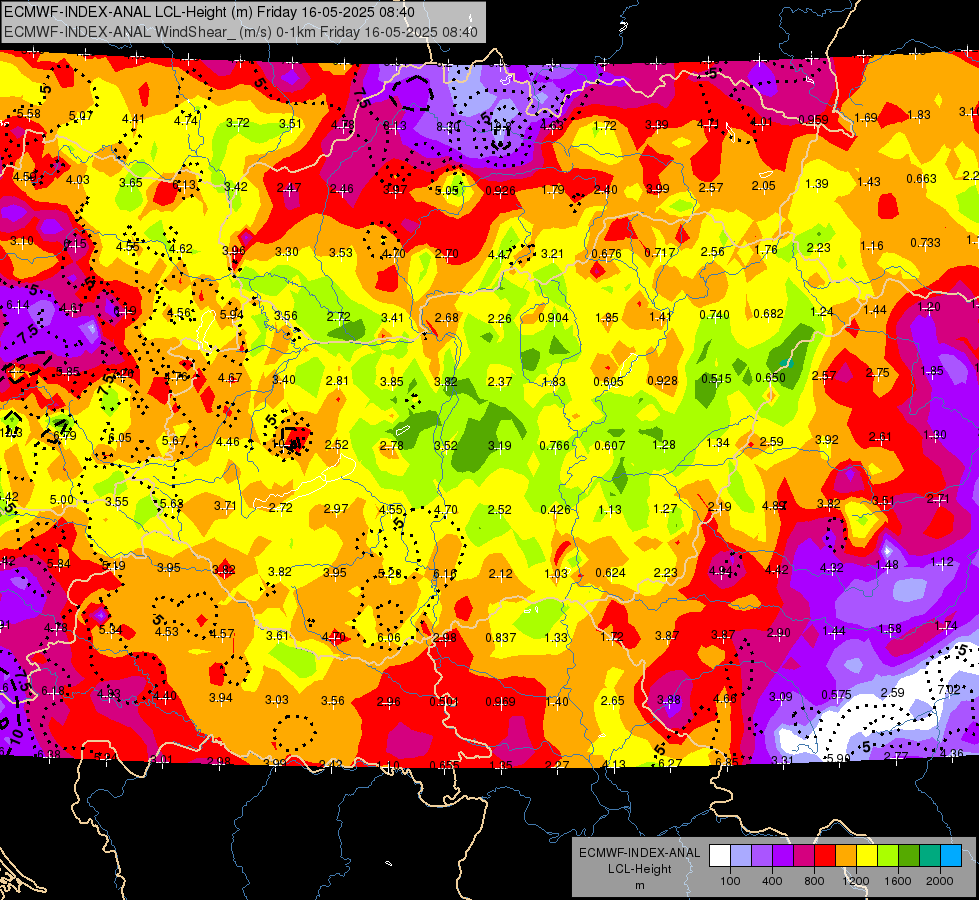Select the bright blue legend swatch

951,856
